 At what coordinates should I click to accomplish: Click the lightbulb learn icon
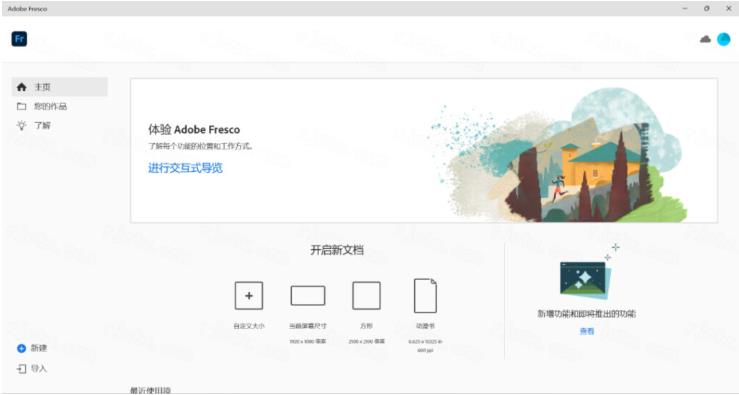21,125
